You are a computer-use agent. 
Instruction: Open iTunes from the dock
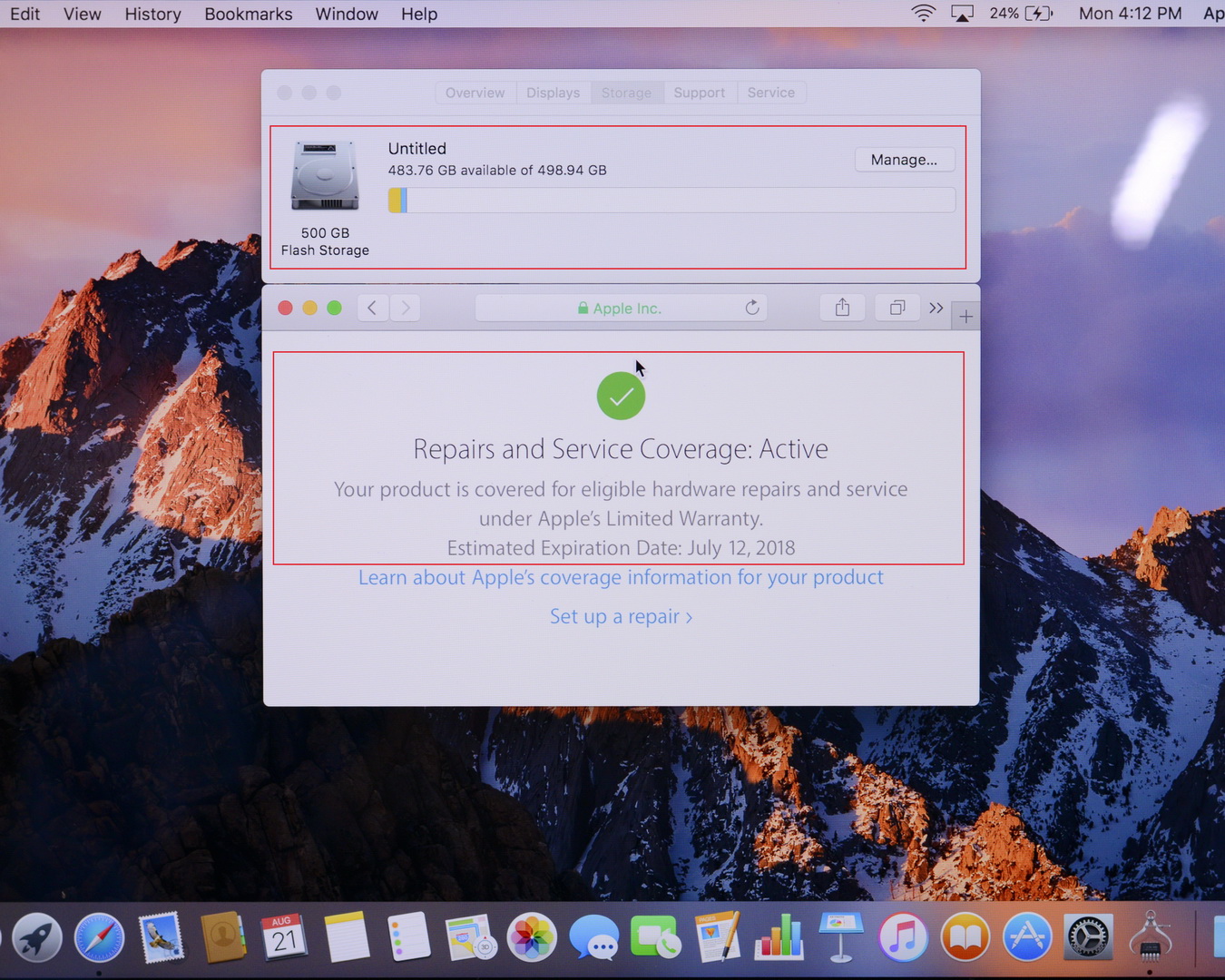903,937
